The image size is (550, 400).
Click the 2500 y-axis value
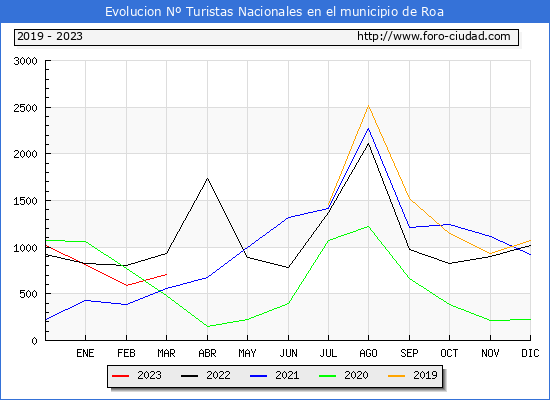25,108
